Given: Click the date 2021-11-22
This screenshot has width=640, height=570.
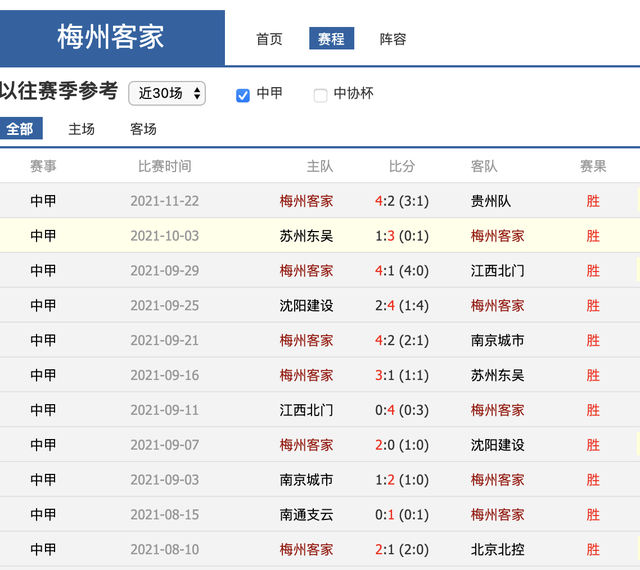Looking at the screenshot, I should coord(164,201).
